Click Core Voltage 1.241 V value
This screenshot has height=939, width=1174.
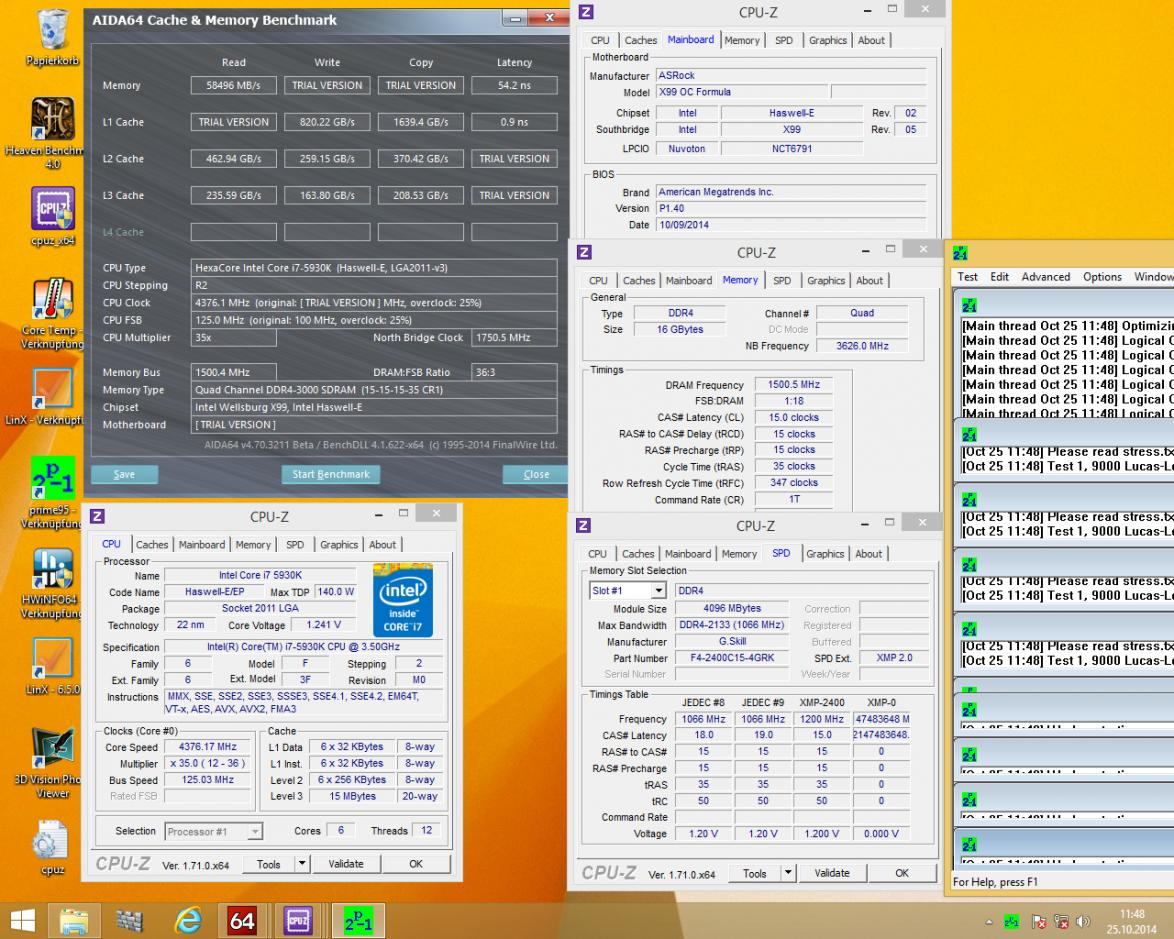(323, 625)
